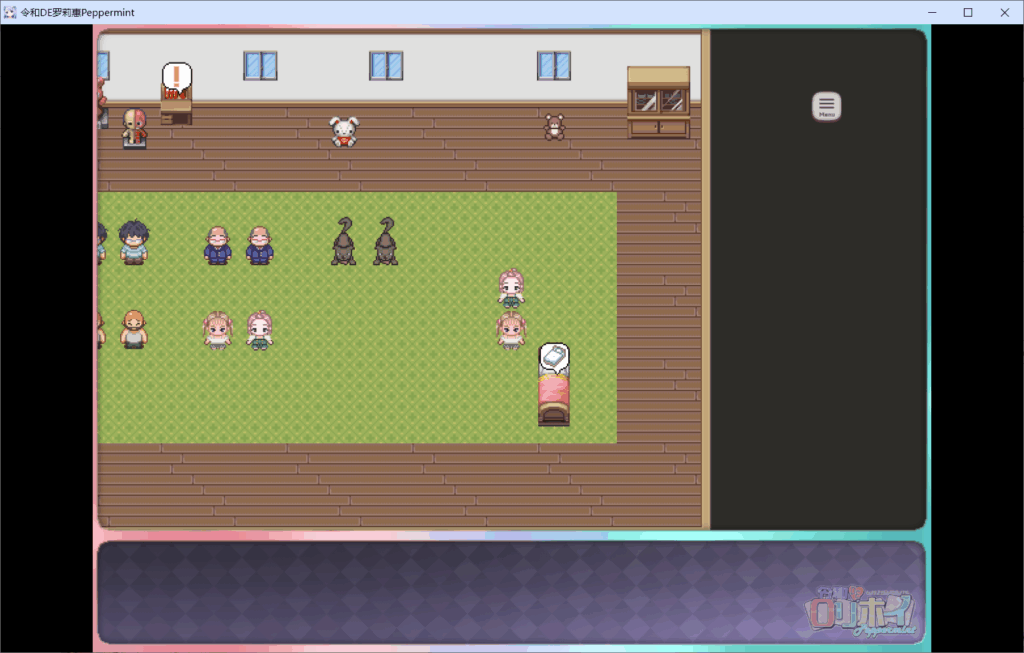Click the anatomical half-skin model figure

pyautogui.click(x=135, y=127)
